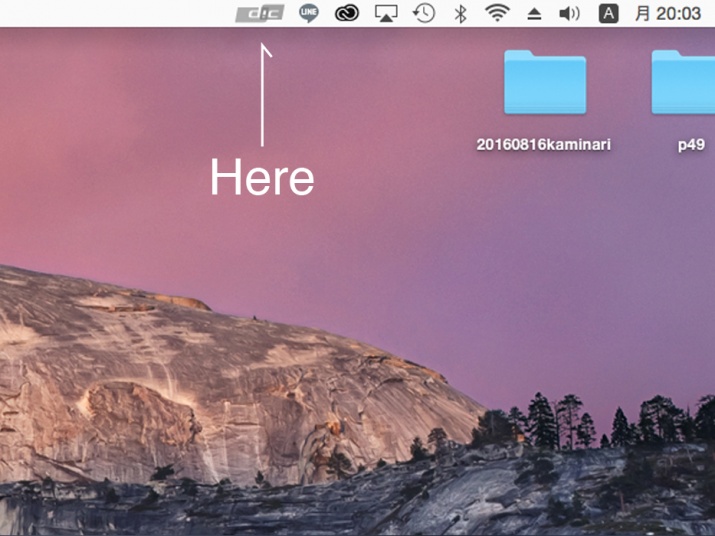Image resolution: width=715 pixels, height=536 pixels.
Task: Open the volume speaker control
Action: tap(569, 13)
